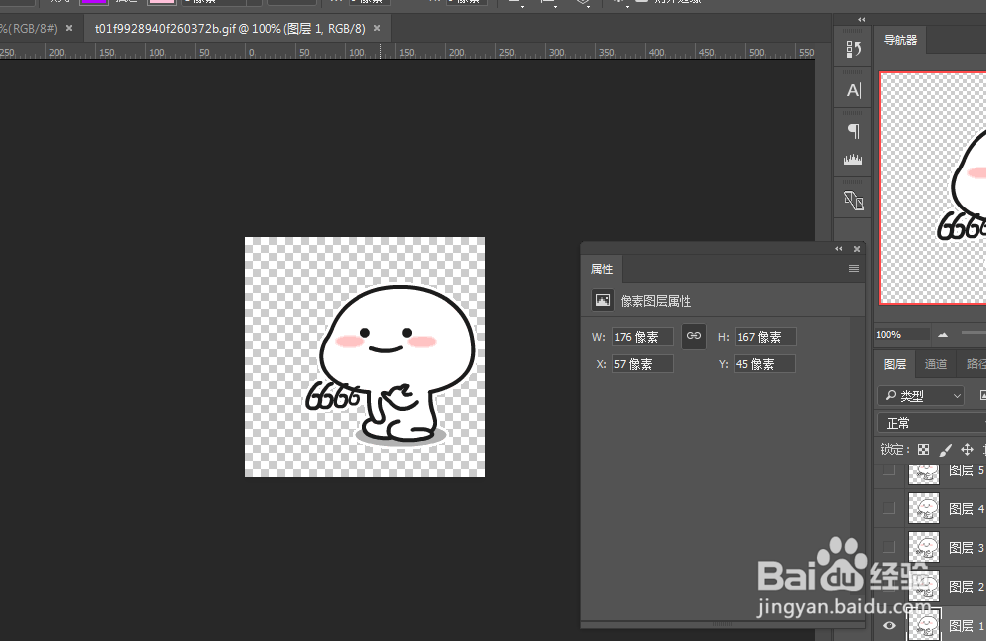The height and width of the screenshot is (641, 986).
Task: Click the navigator preview image
Action: 933,188
